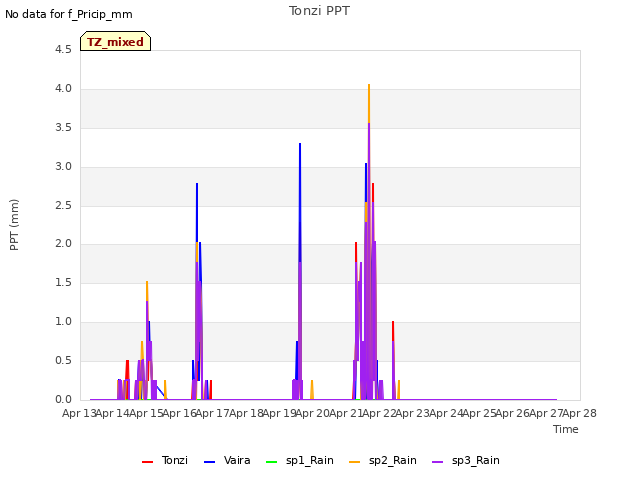Click the Apr 28 x-axis tick label

coord(580,413)
